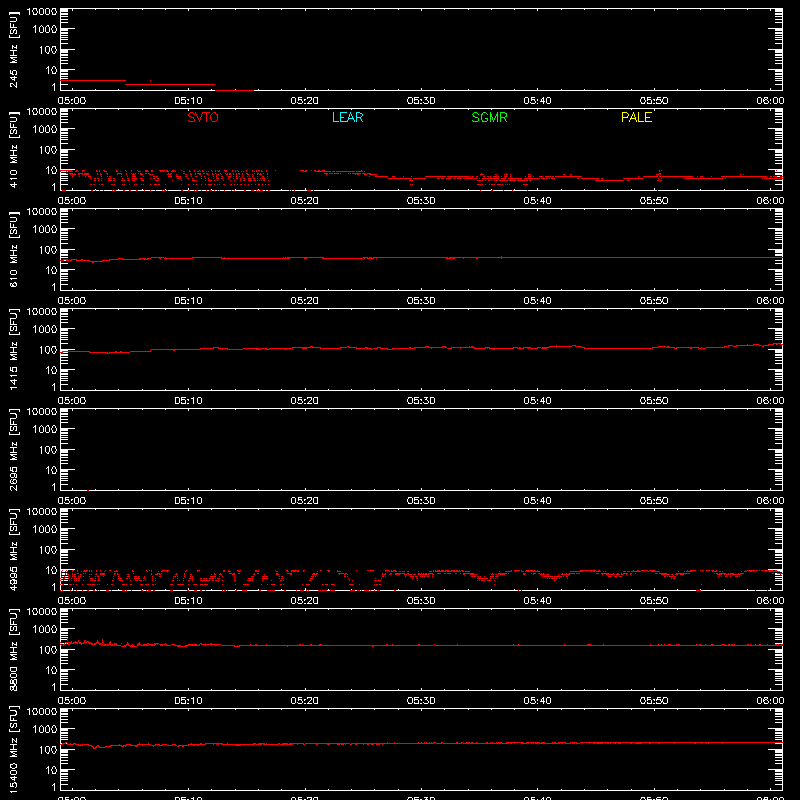Click the 05:10 time label of the 245 MHz plot

[x=188, y=101]
